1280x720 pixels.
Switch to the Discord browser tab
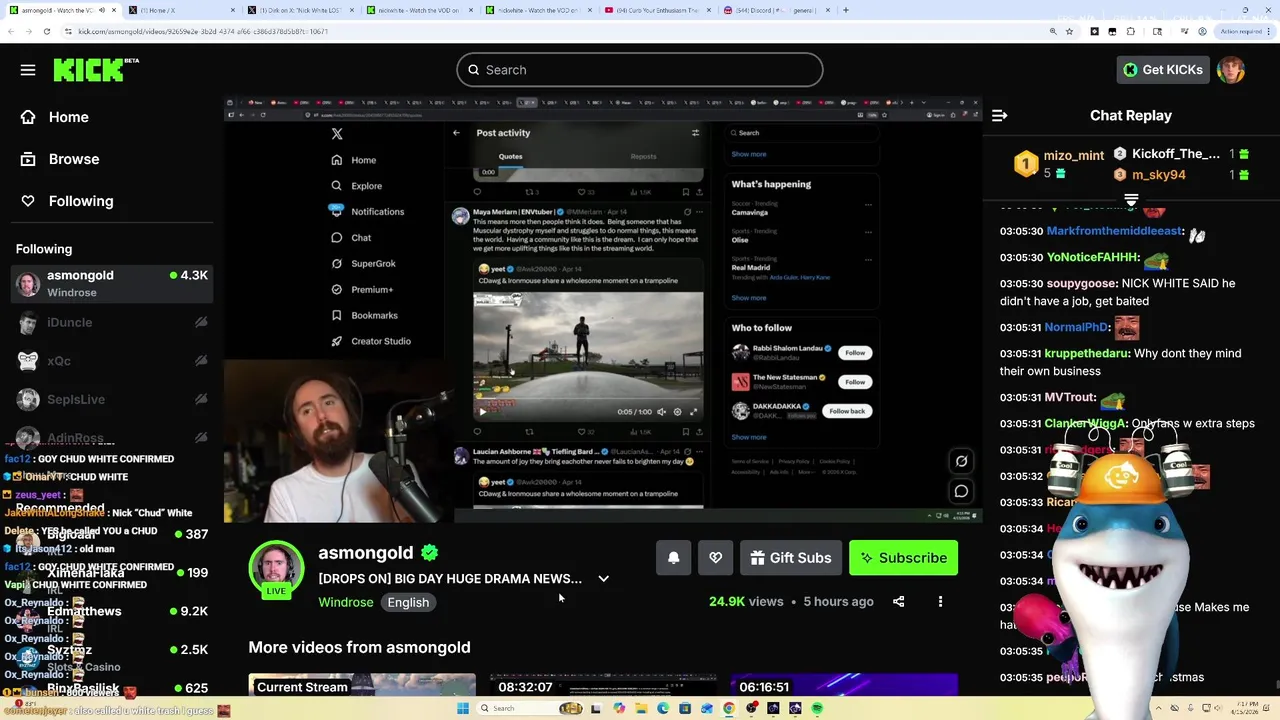click(x=775, y=10)
